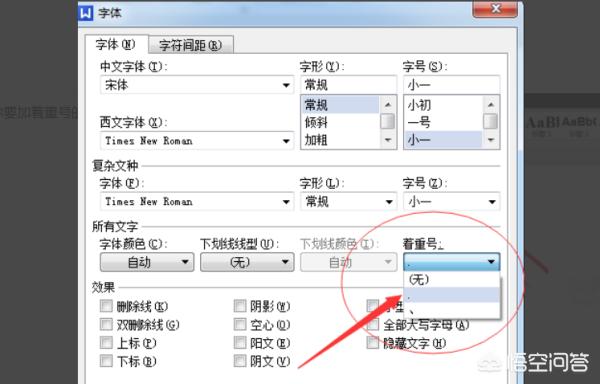
Task: Enable the 全部大写字母(A) checkbox
Action: 373,324
